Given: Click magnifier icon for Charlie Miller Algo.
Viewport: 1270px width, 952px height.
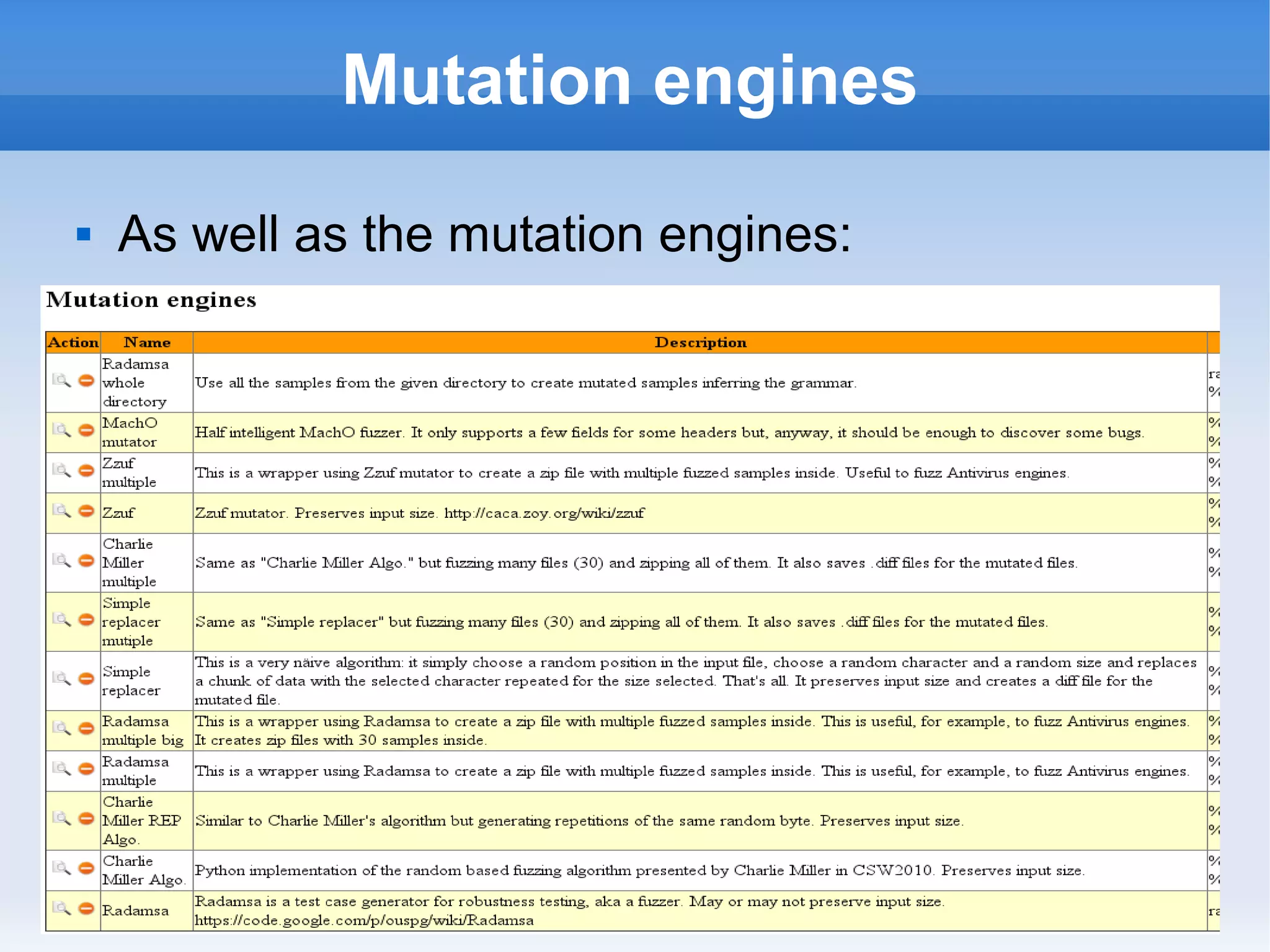Looking at the screenshot, I should [x=61, y=868].
